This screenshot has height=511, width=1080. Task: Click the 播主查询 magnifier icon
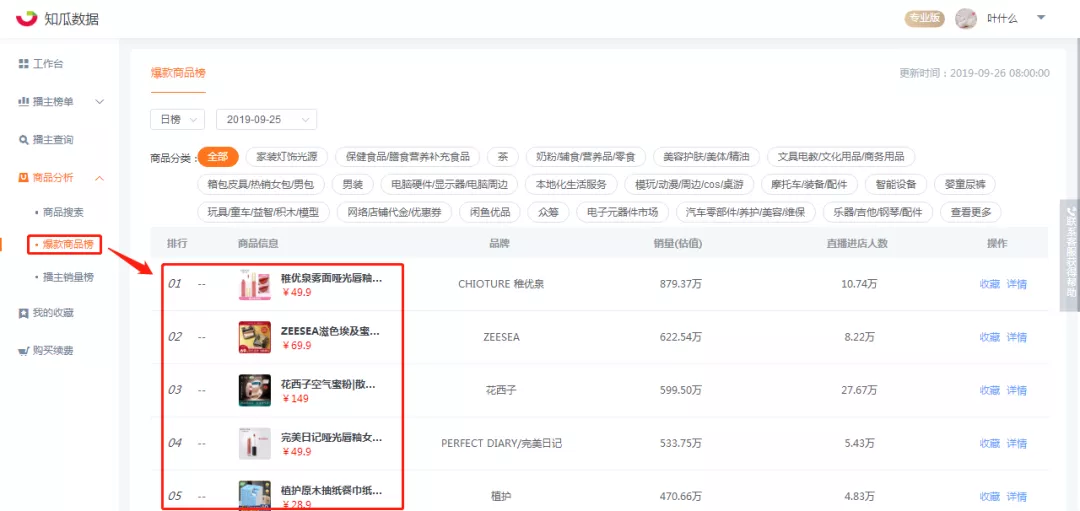pos(23,140)
